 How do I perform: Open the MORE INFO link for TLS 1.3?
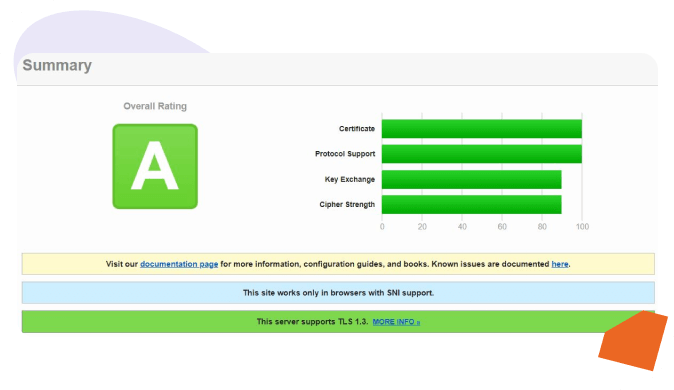tap(396, 322)
